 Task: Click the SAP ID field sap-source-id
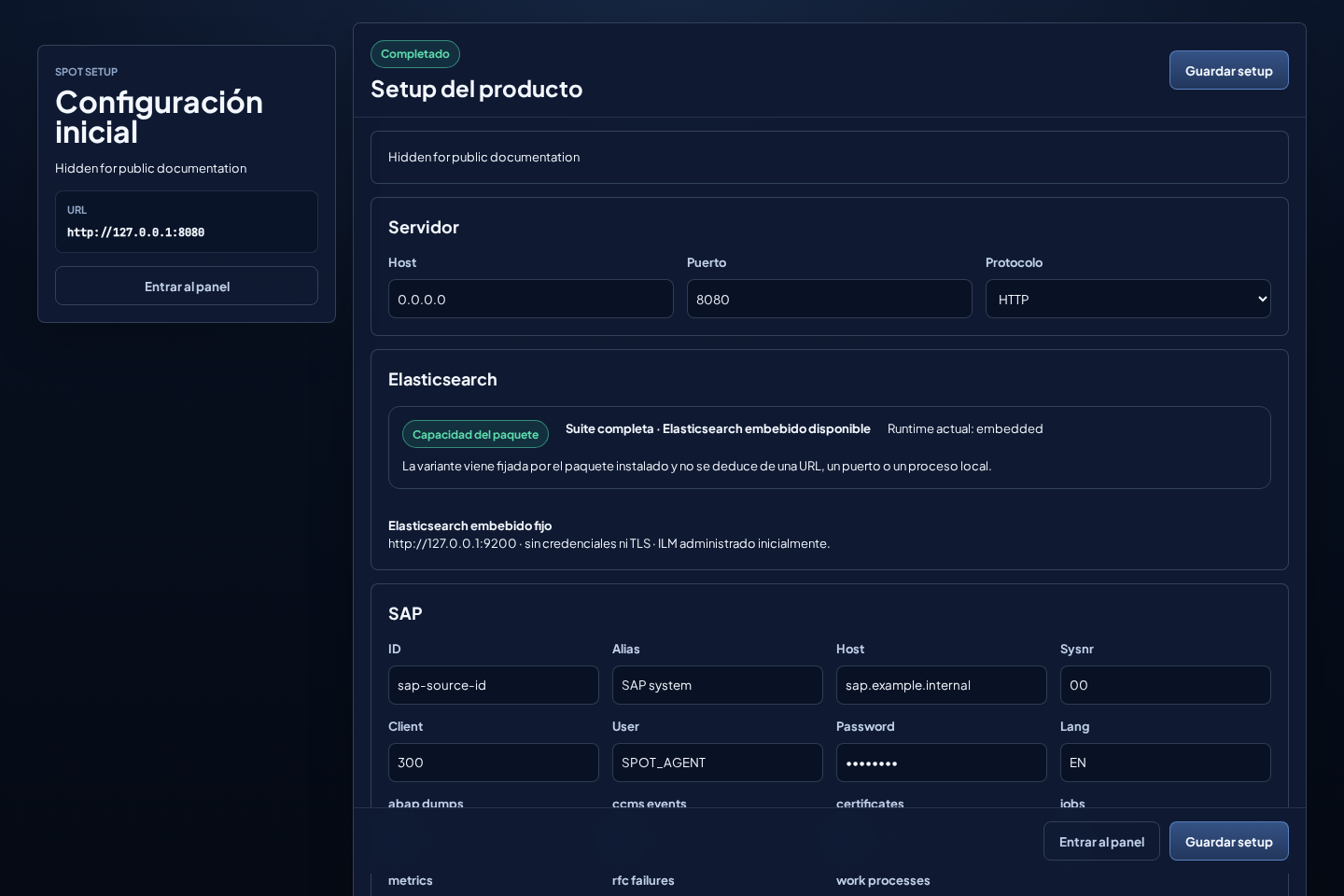tap(493, 685)
